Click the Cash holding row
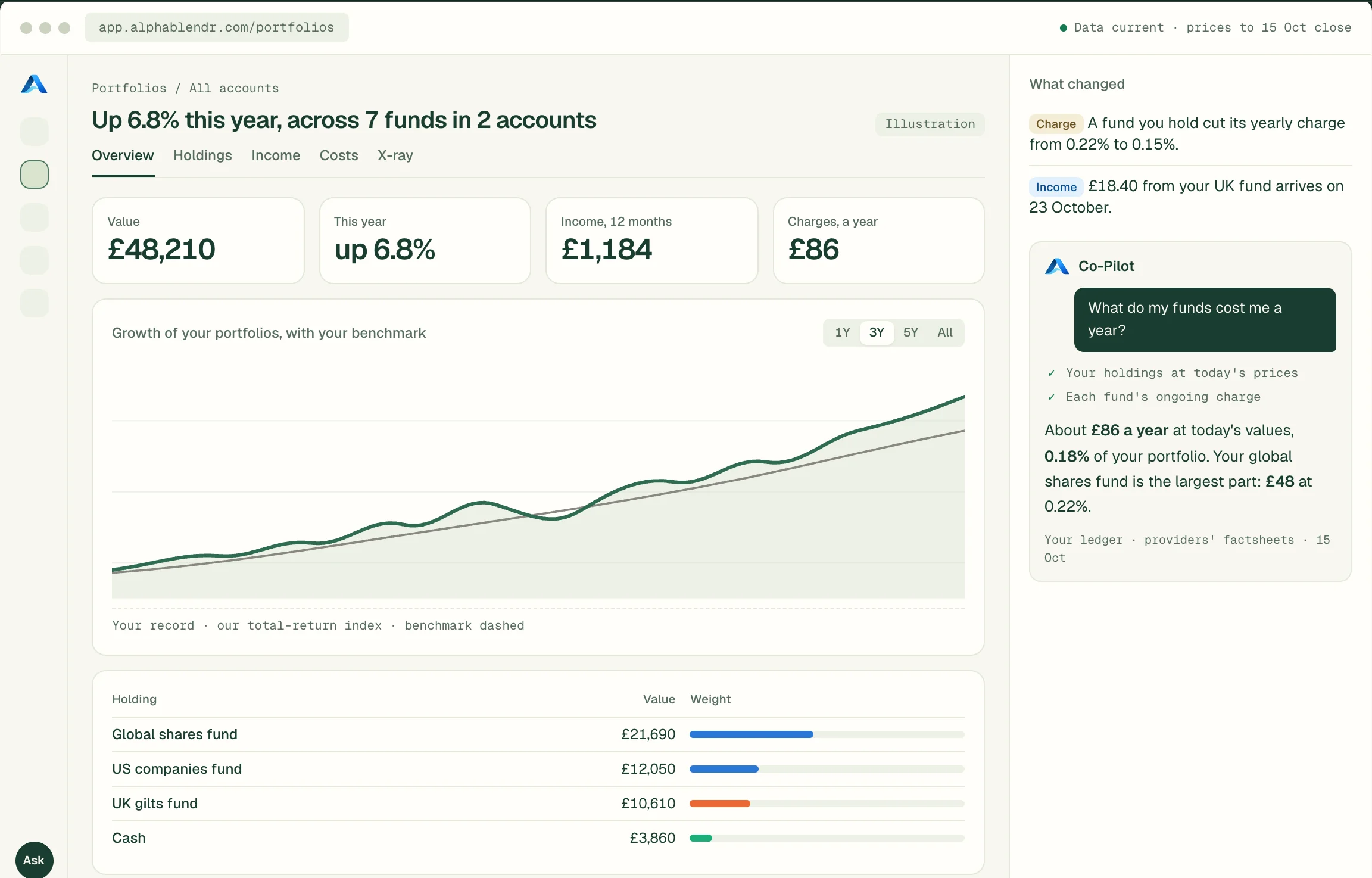The image size is (1372, 878). point(538,838)
